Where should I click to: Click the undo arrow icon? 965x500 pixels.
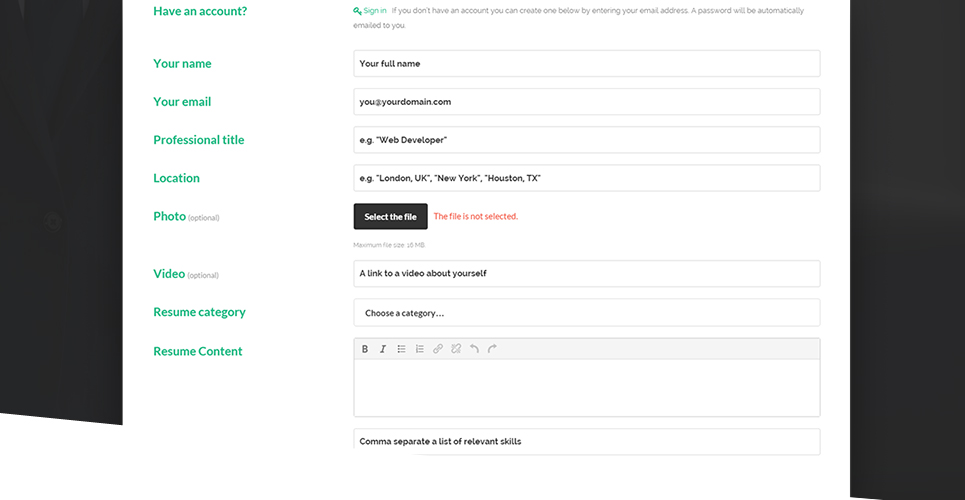pyautogui.click(x=474, y=349)
